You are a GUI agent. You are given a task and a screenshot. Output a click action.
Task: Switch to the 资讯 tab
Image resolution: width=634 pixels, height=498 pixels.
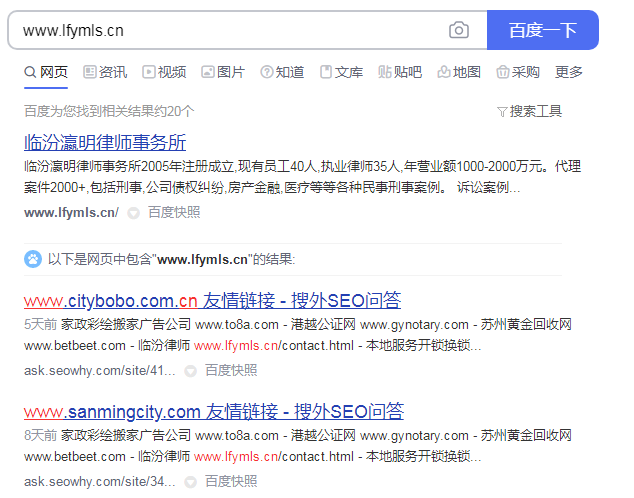tap(105, 72)
